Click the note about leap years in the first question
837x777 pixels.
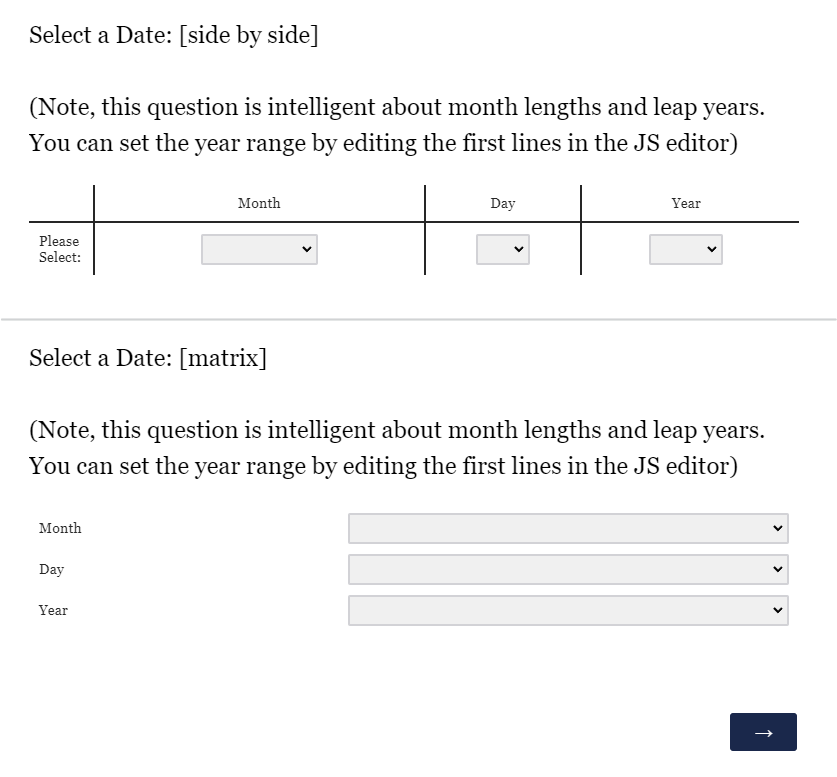pos(395,124)
